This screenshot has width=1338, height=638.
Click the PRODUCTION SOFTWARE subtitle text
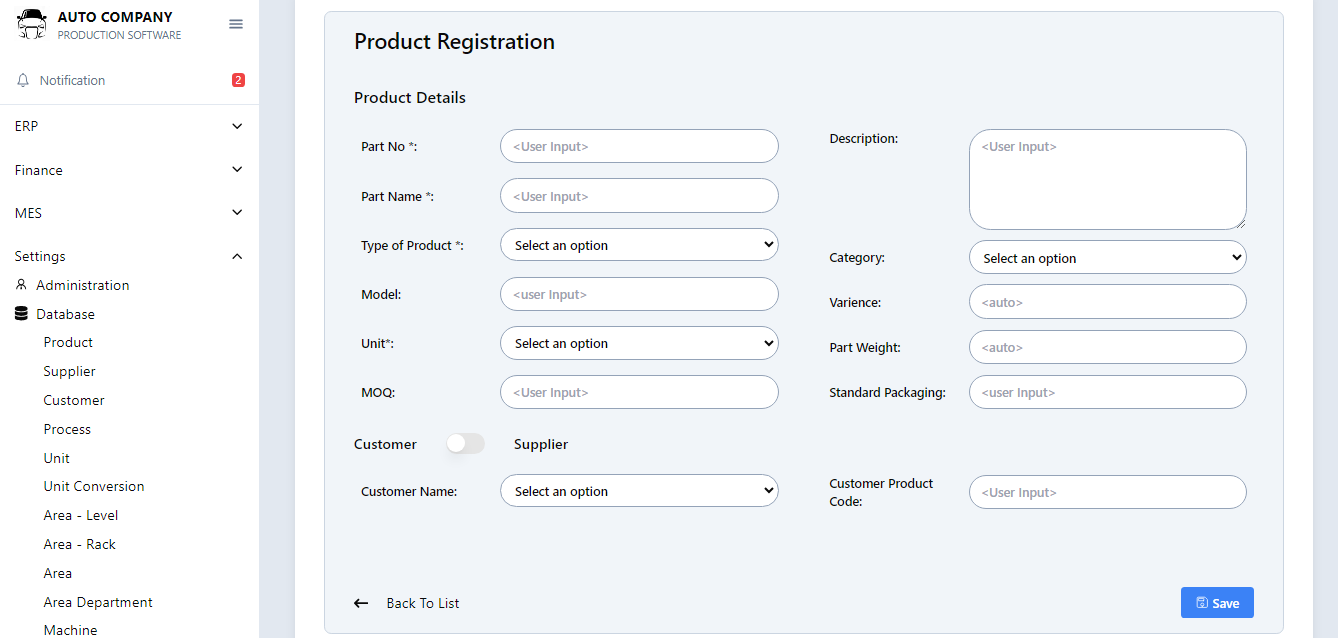point(119,35)
